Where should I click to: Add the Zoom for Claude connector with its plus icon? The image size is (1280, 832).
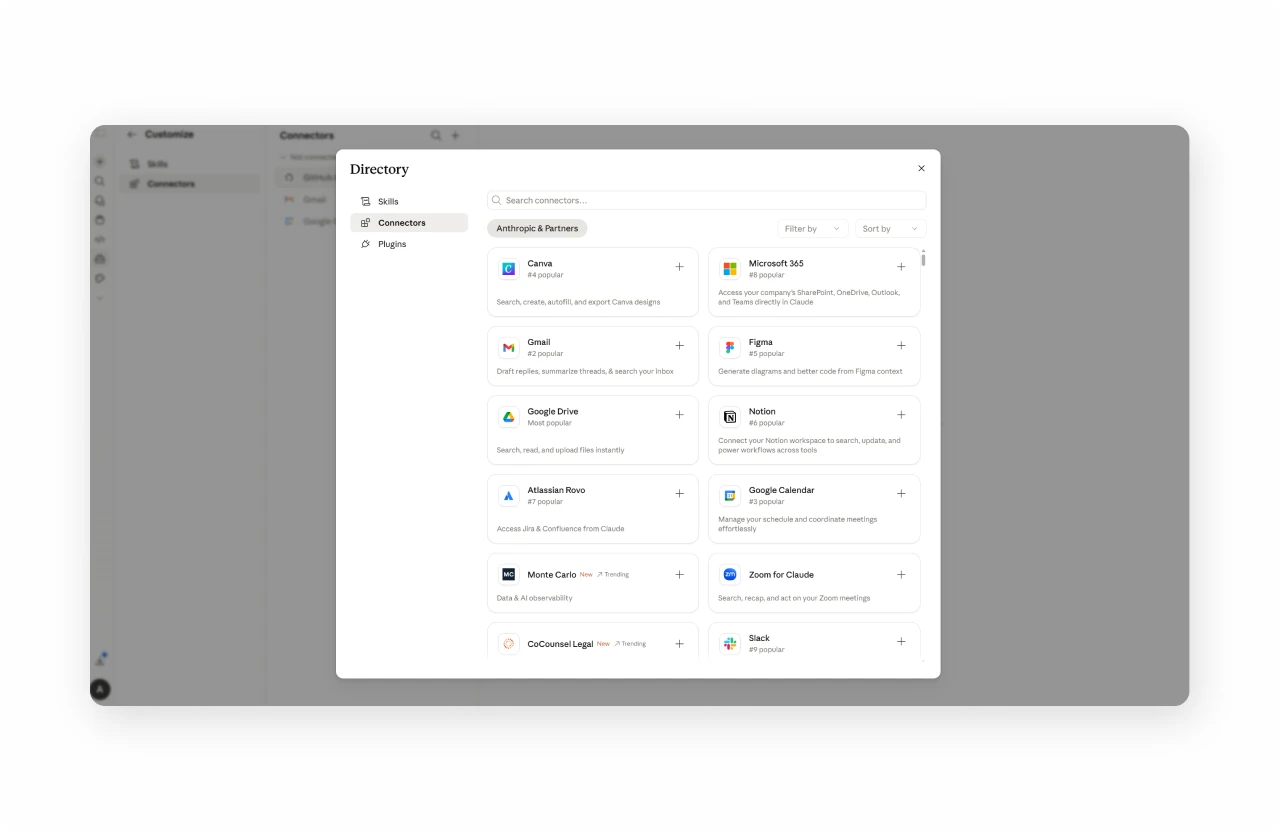(901, 575)
